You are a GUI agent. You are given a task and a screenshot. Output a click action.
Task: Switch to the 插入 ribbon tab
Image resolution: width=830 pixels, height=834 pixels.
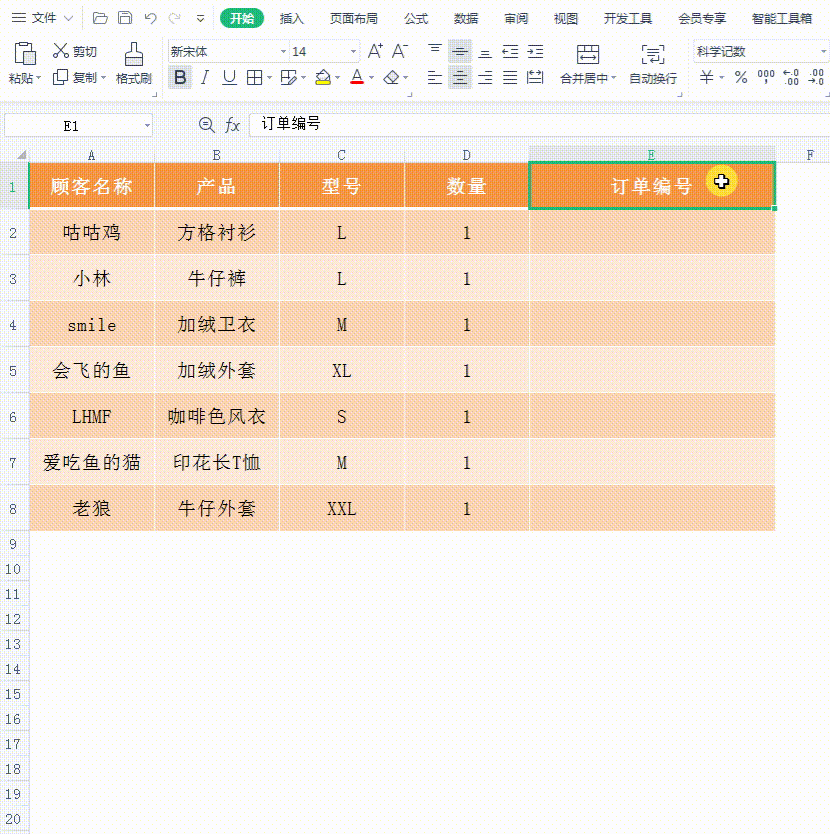click(x=292, y=18)
